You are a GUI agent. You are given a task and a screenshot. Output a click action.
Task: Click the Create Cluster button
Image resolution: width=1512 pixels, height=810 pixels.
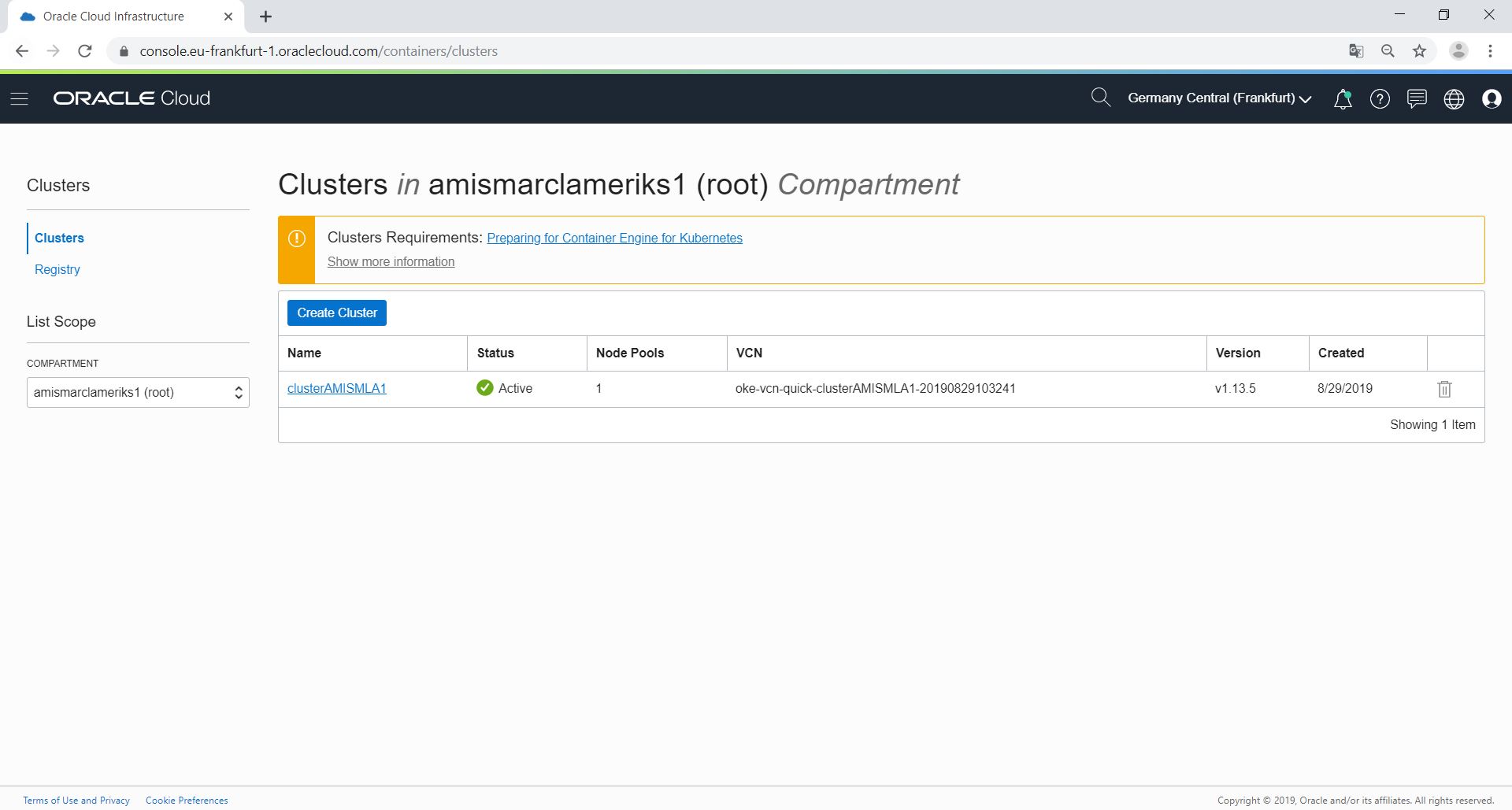pyautogui.click(x=337, y=313)
